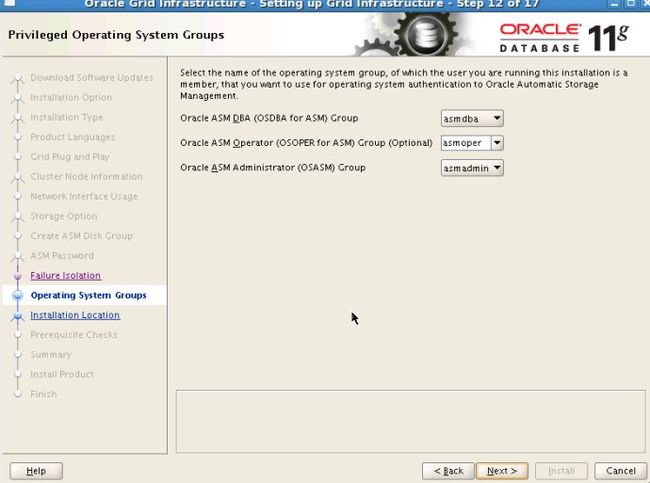Image resolution: width=650 pixels, height=483 pixels.
Task: Click the Product Languages step
Action: [x=73, y=137]
